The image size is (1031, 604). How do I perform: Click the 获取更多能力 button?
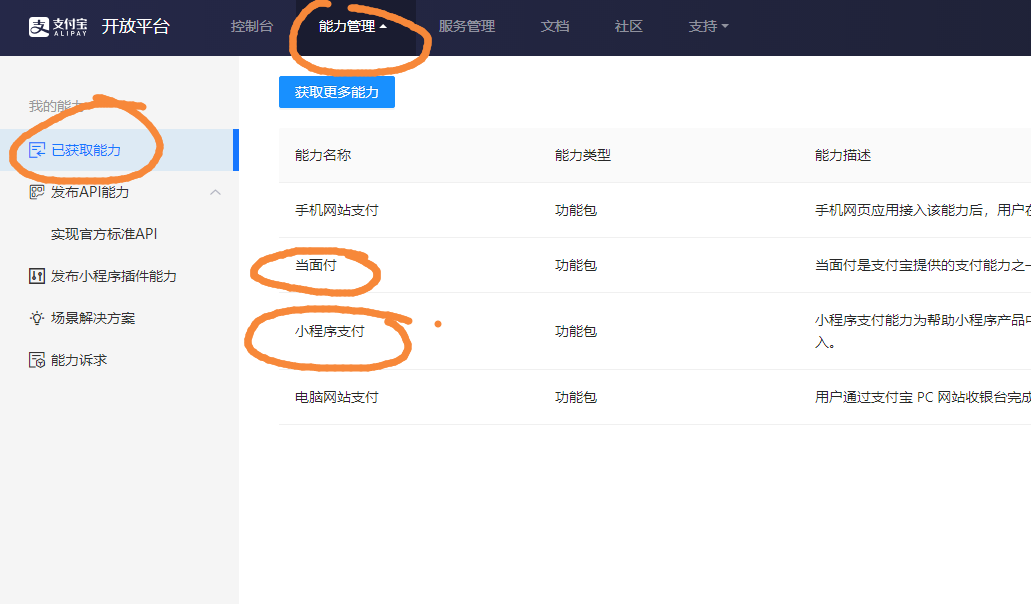click(x=337, y=92)
